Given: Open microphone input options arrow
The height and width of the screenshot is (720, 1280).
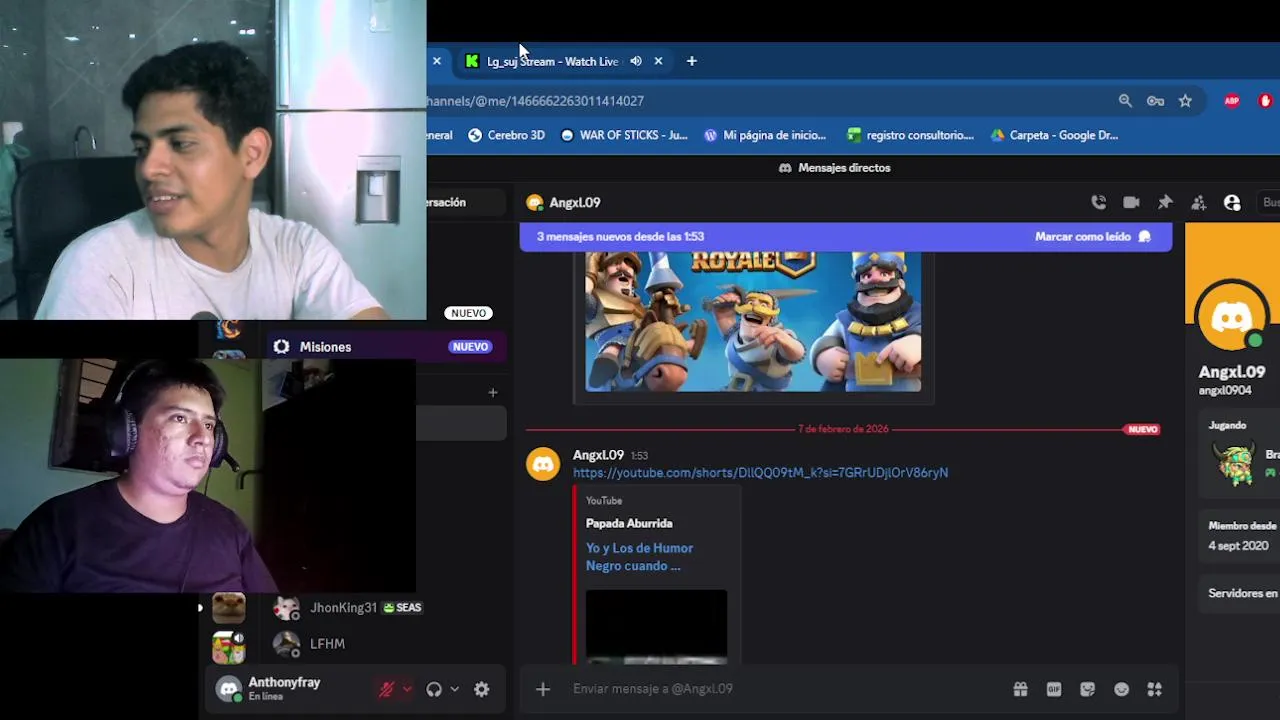Looking at the screenshot, I should pyautogui.click(x=406, y=689).
